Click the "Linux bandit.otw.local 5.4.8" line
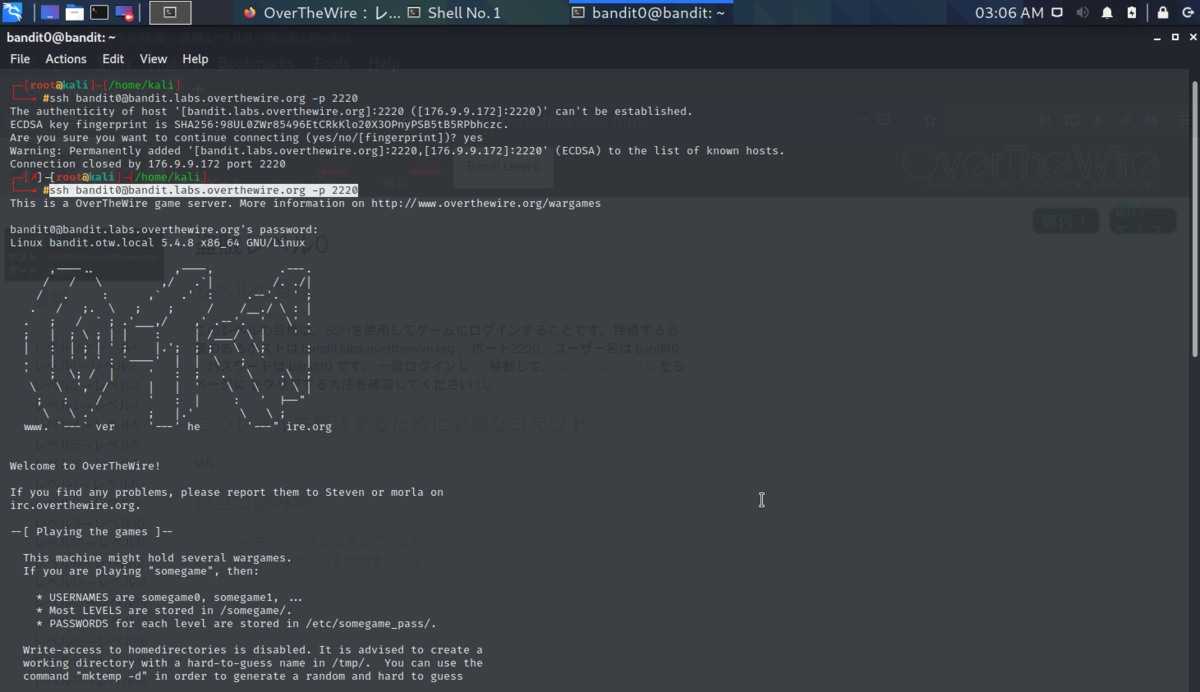This screenshot has width=1200, height=692. (x=157, y=242)
